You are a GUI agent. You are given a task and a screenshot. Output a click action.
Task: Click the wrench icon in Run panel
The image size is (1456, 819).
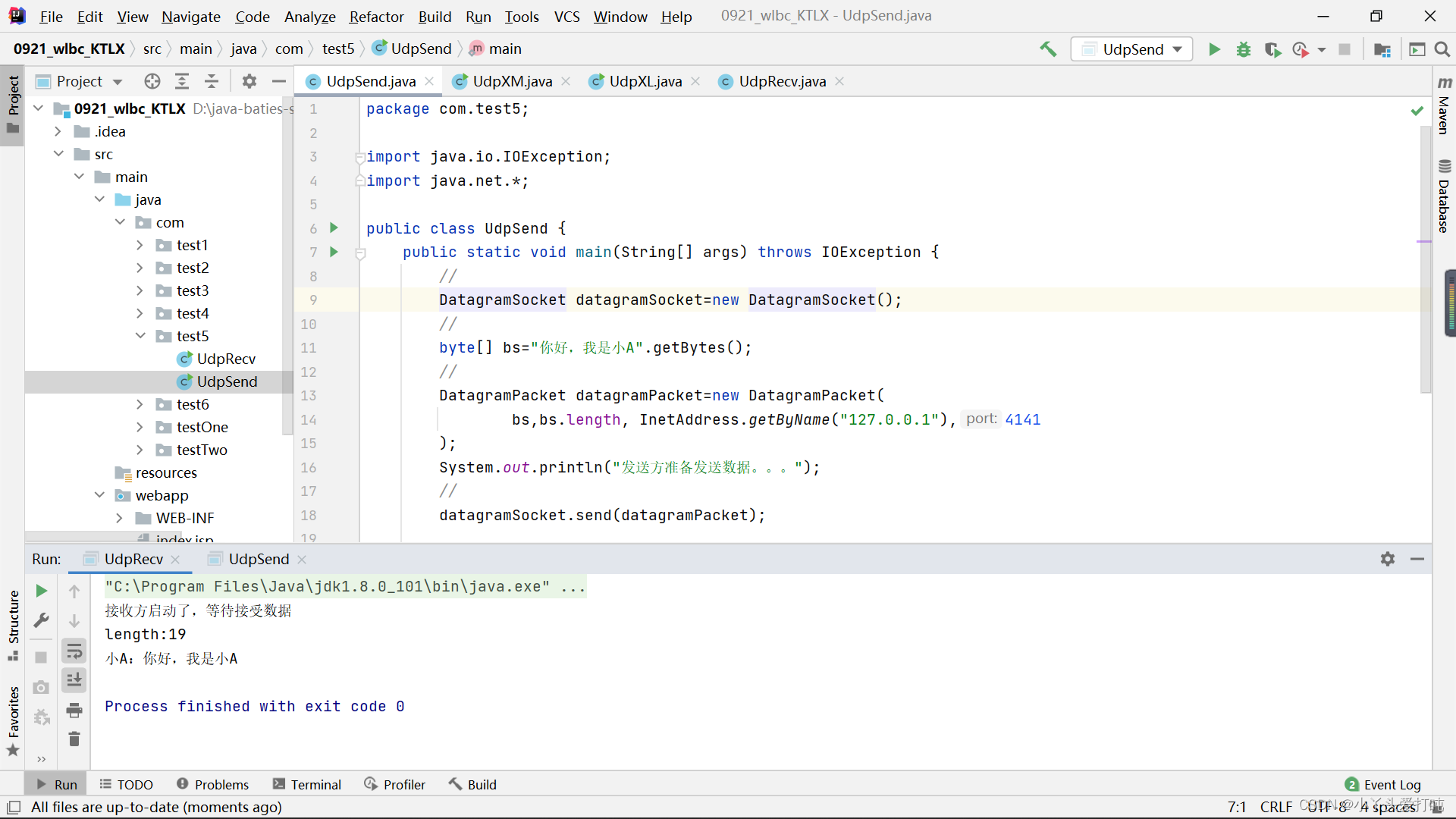(x=42, y=620)
